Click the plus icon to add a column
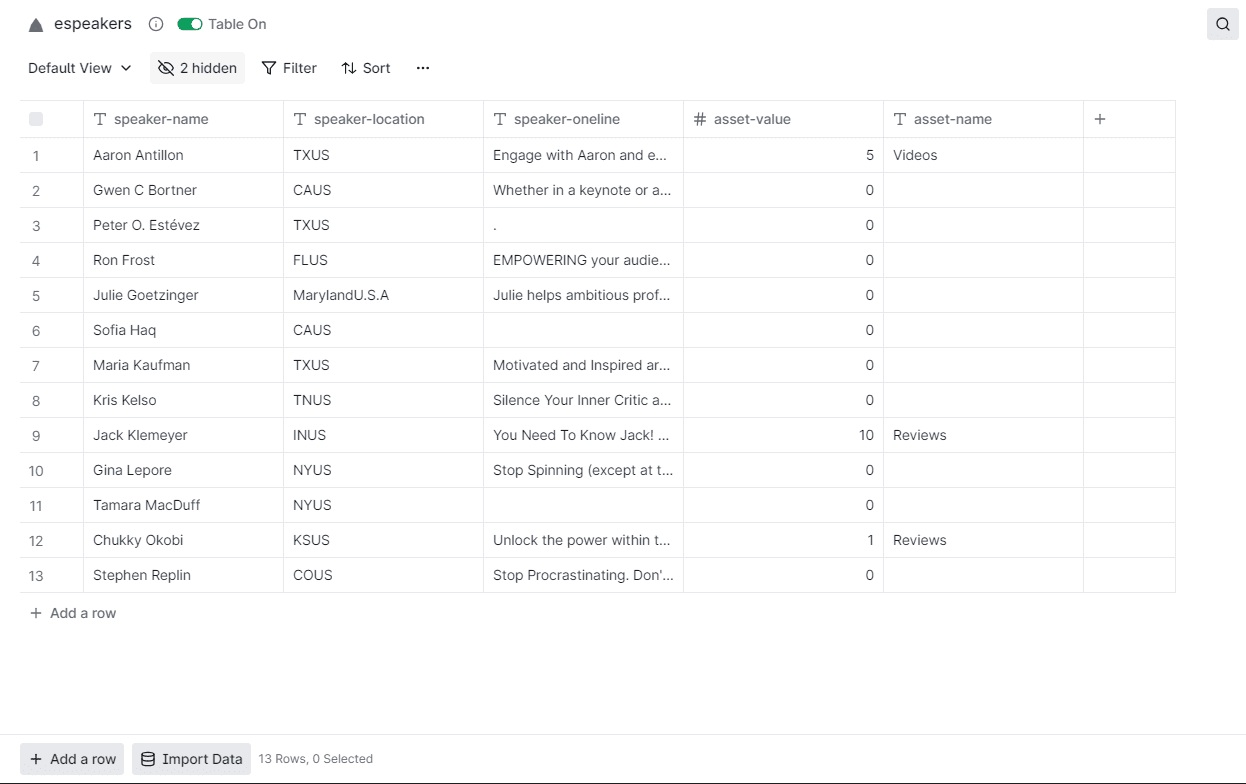1246x784 pixels. [x=1100, y=119]
